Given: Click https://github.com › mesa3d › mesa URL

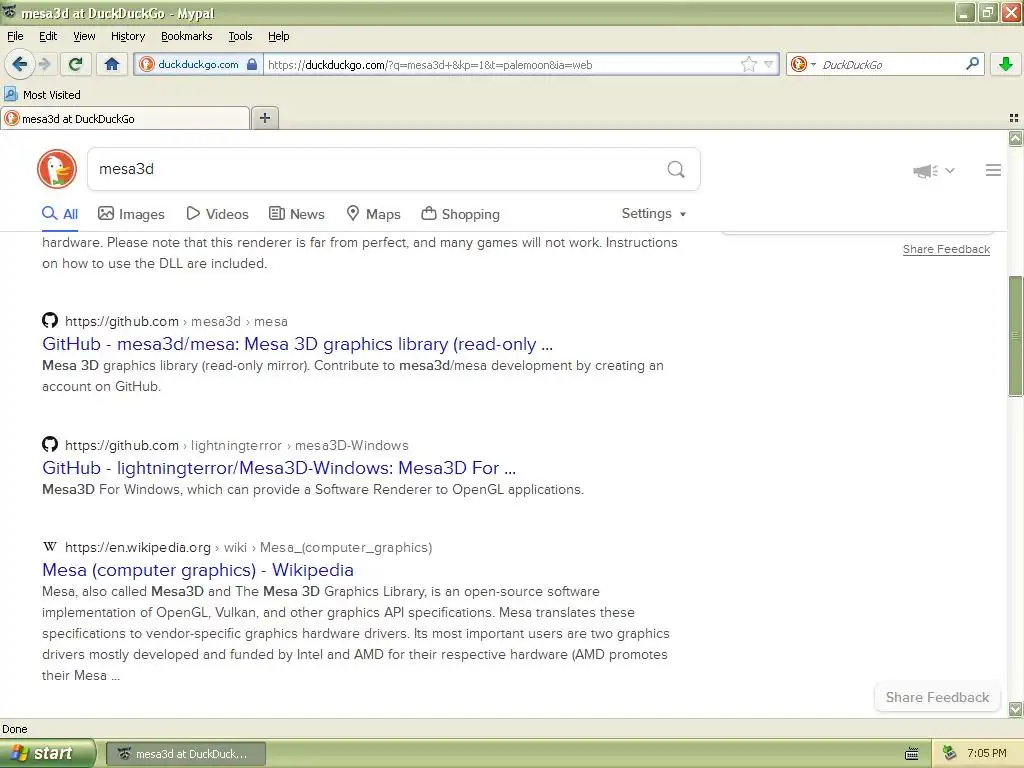Looking at the screenshot, I should point(176,321).
